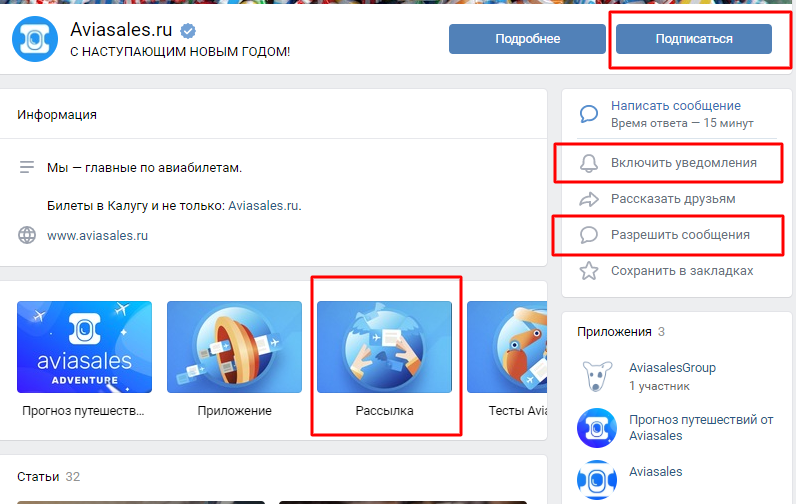Open the Статьи 32 section header
796x504 pixels.
[x=48, y=477]
